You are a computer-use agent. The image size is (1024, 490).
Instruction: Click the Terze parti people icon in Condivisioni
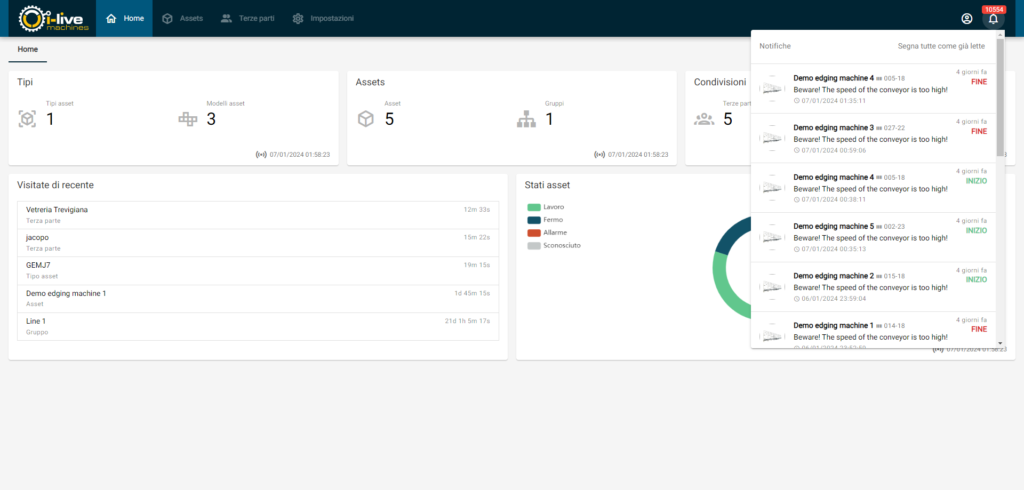coord(704,119)
